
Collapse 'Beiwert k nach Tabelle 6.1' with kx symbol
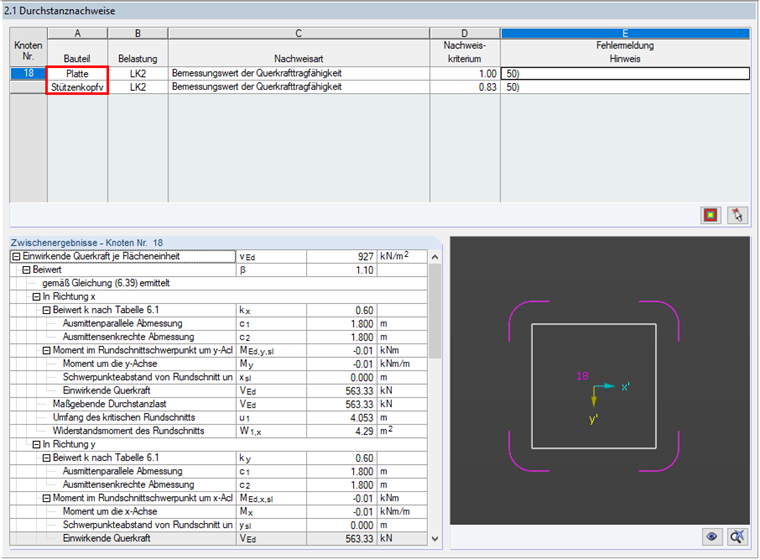[x=47, y=310]
